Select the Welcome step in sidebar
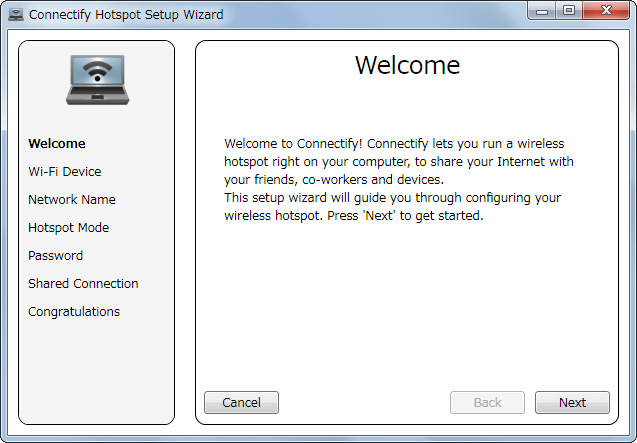637x443 pixels. tap(57, 143)
